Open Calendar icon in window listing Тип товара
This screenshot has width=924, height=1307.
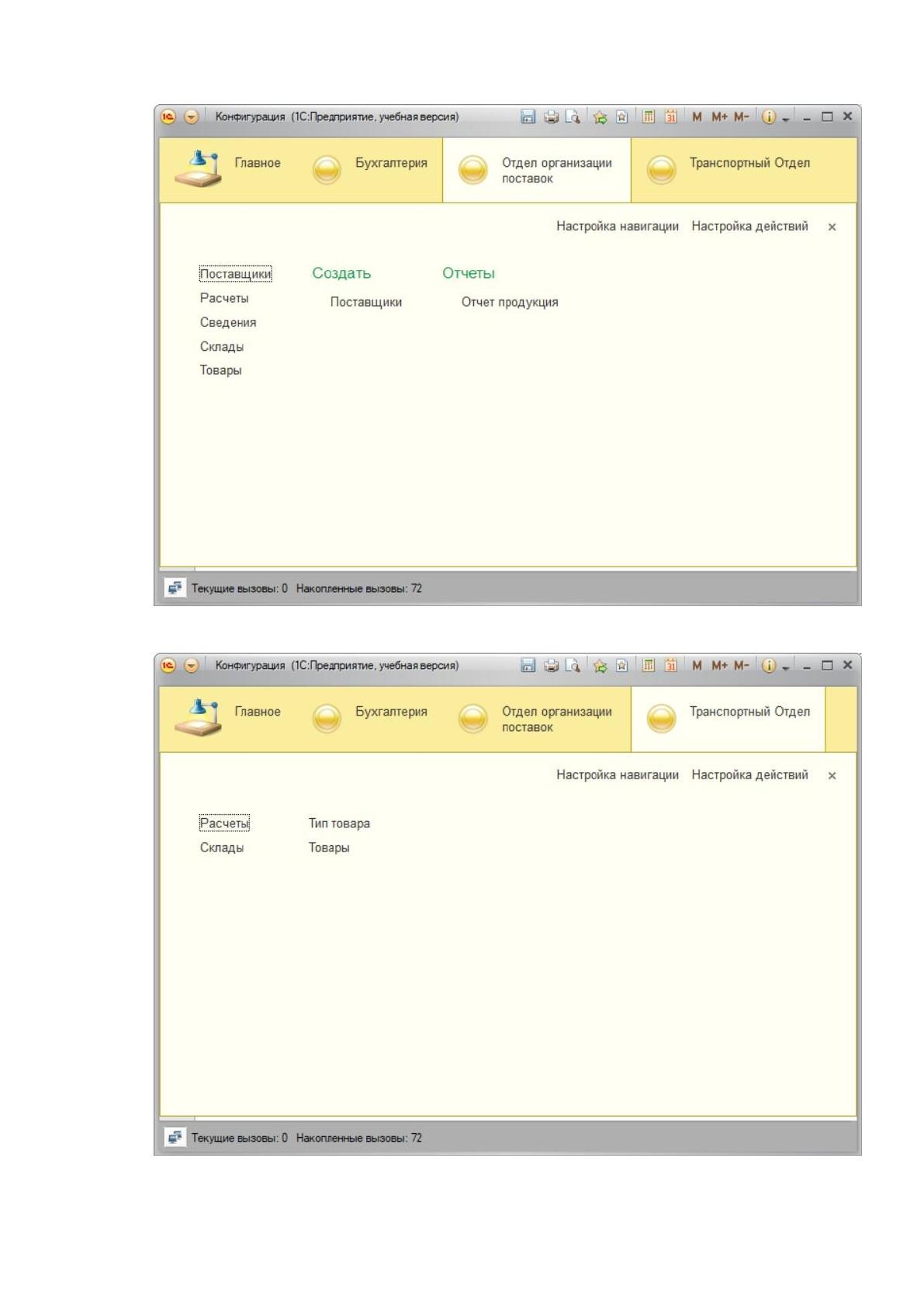coord(671,665)
